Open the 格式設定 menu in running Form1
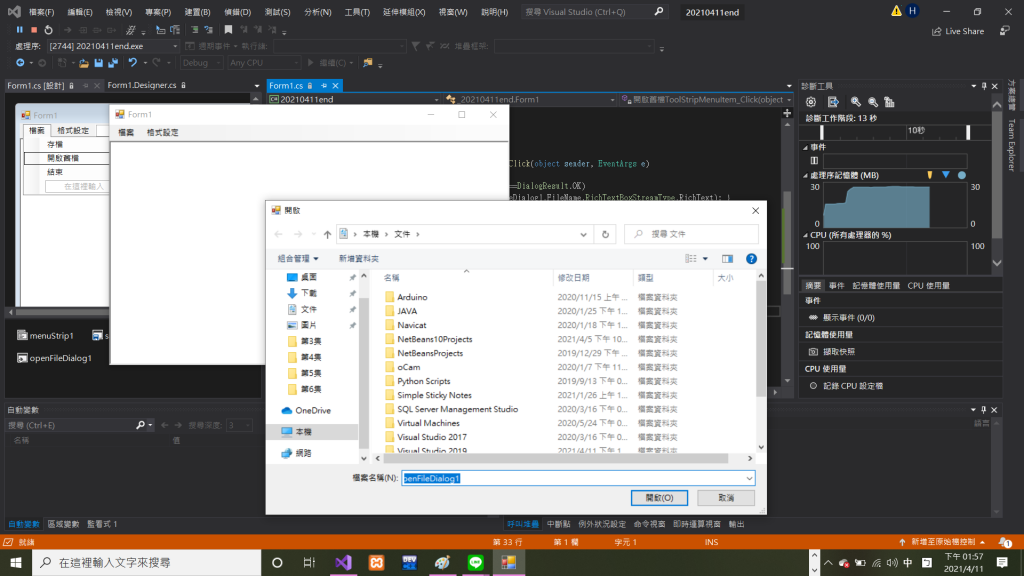This screenshot has height=576, width=1024. tap(162, 133)
